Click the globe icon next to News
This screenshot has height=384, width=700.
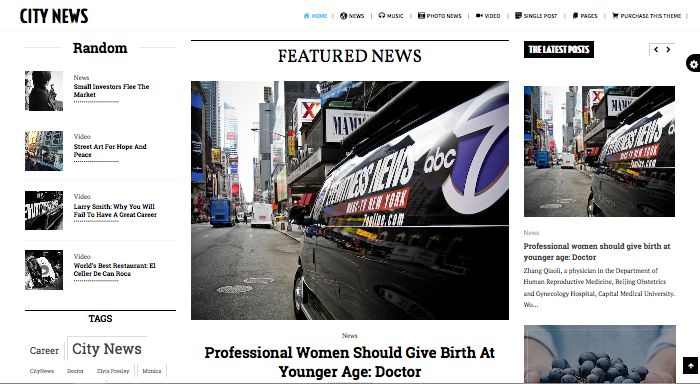pos(343,16)
